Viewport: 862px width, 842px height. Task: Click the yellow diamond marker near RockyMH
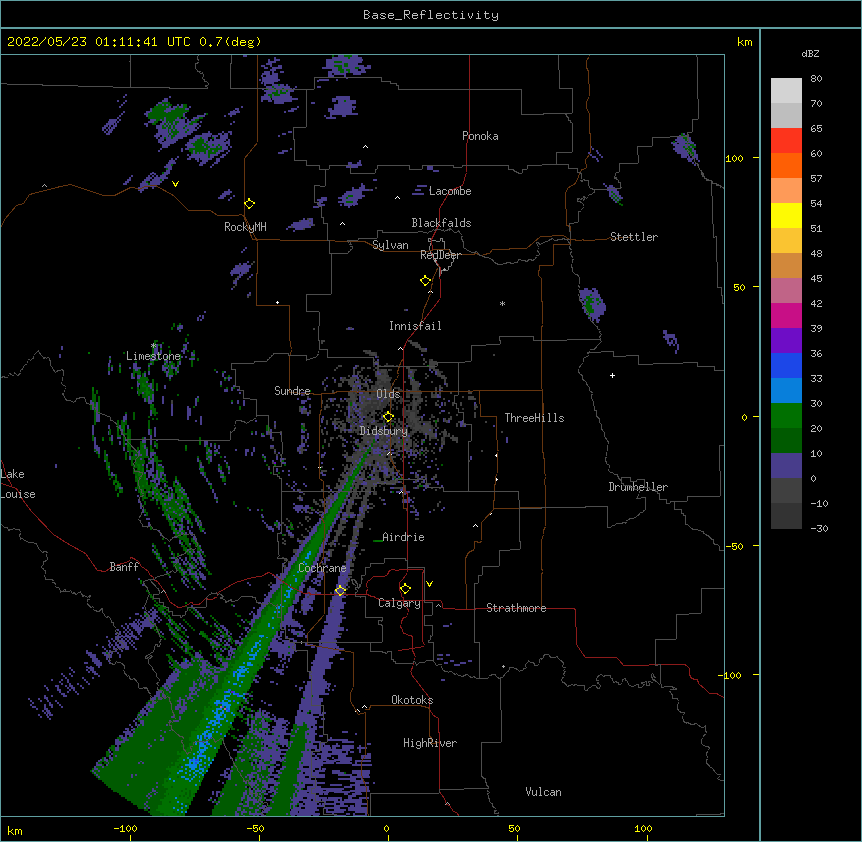coord(250,204)
